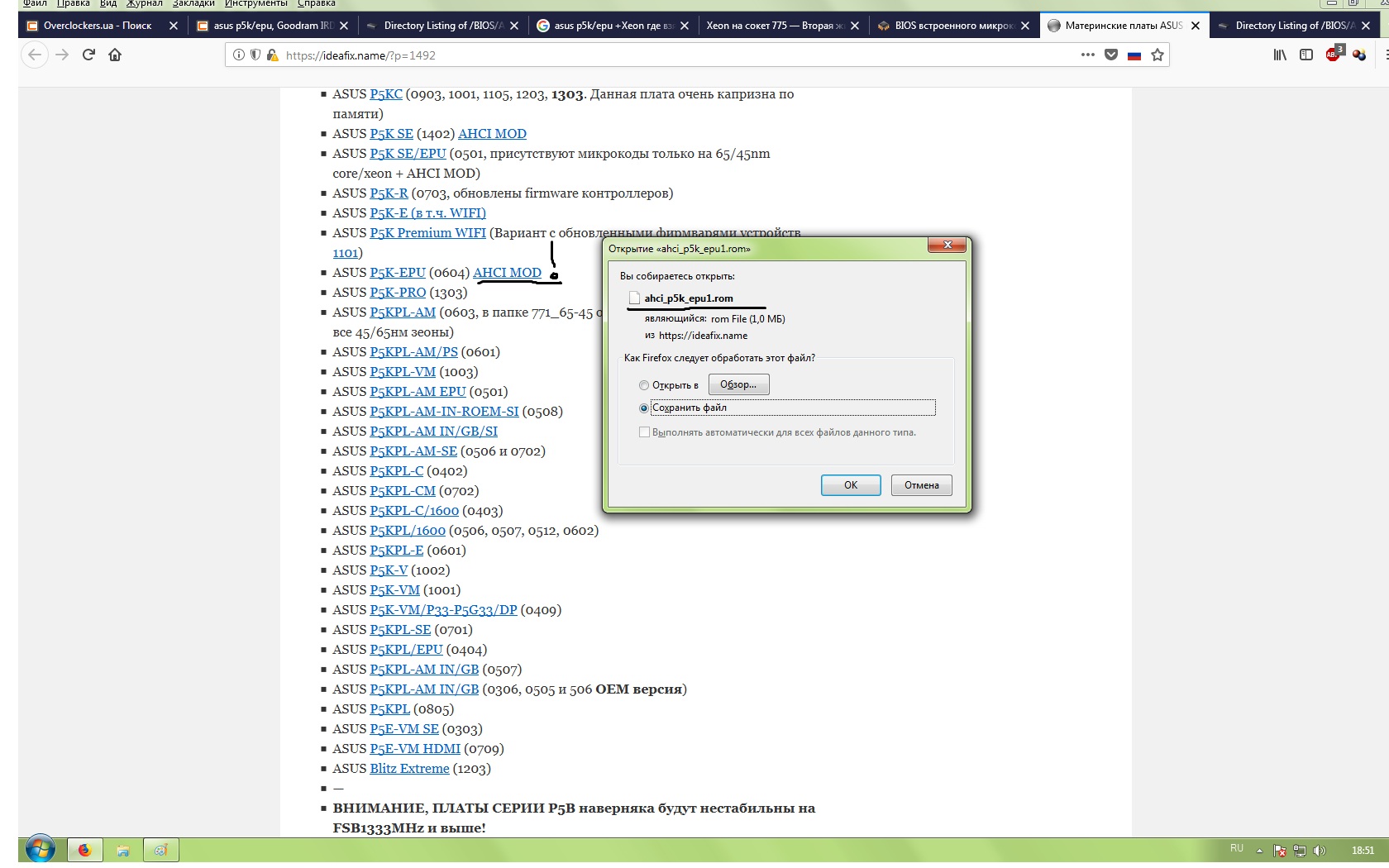This screenshot has width=1389, height=868.
Task: Click the RU input language indicator
Action: 1237,849
